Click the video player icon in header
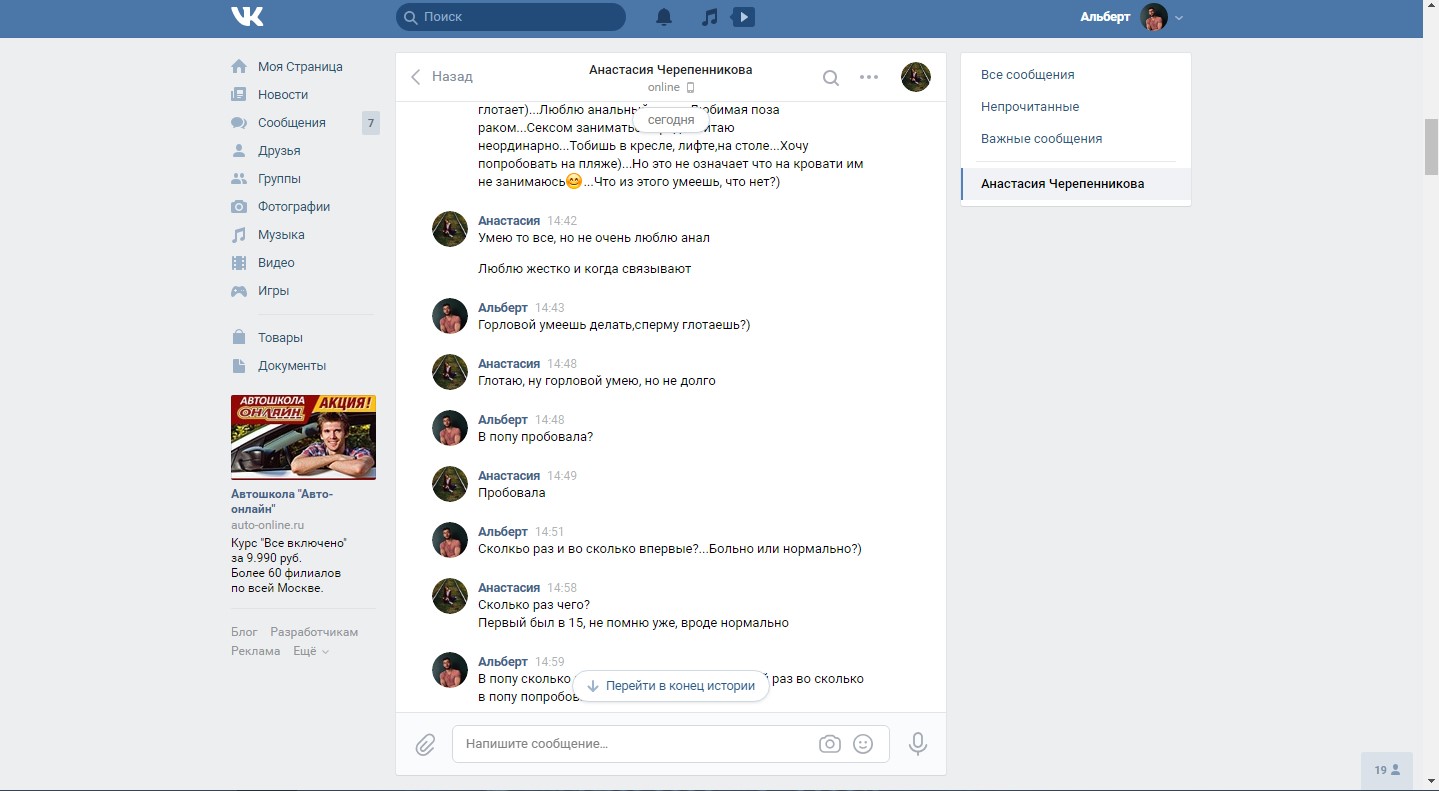Screen dimensions: 1439x791 tap(744, 17)
